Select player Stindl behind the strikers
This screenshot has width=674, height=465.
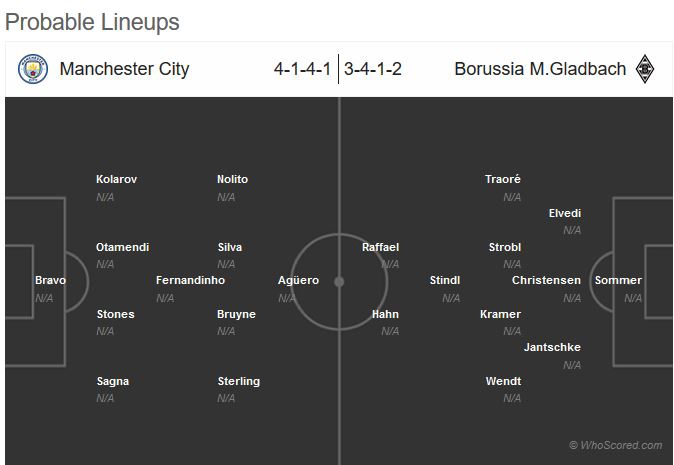(x=445, y=281)
